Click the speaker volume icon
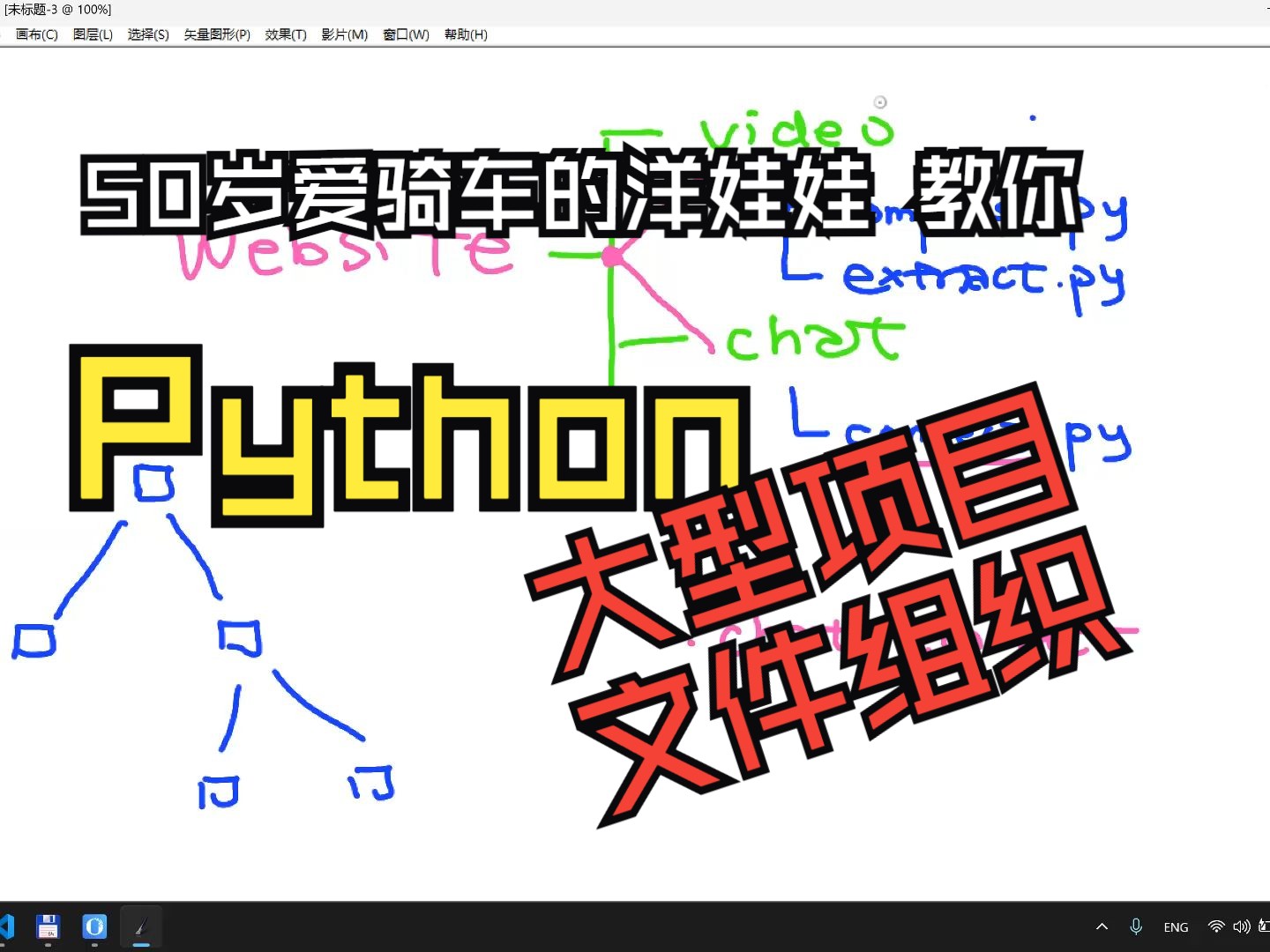 pos(1242,926)
